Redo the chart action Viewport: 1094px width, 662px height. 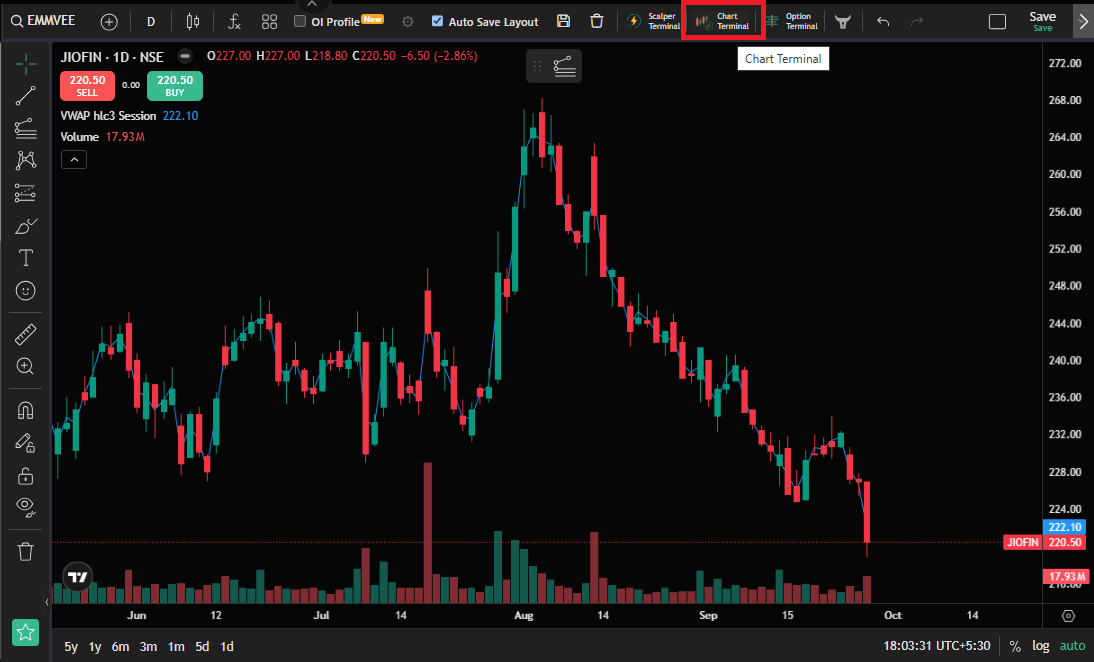click(x=917, y=22)
